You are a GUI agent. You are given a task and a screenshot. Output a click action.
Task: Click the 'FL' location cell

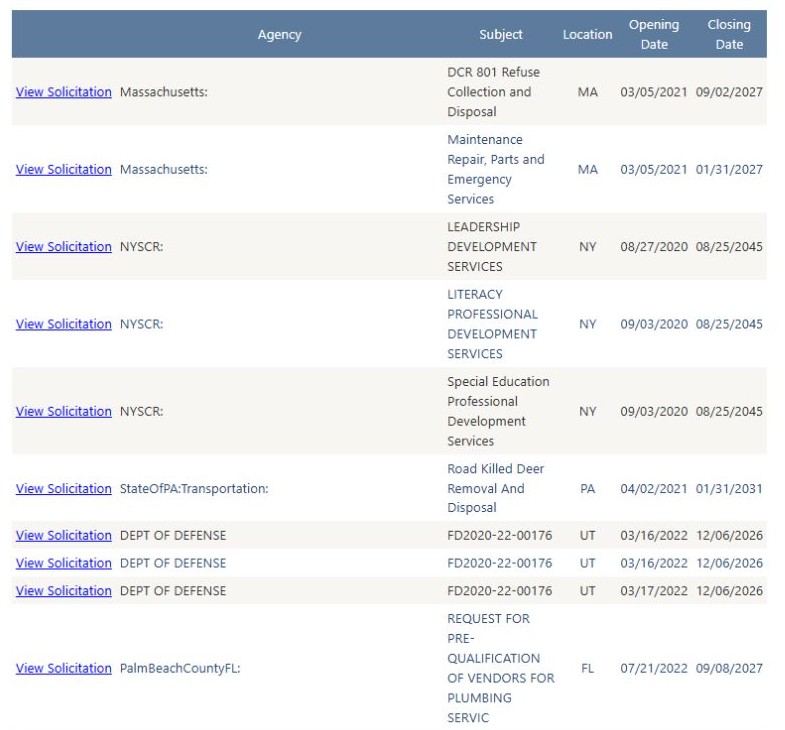coord(587,668)
